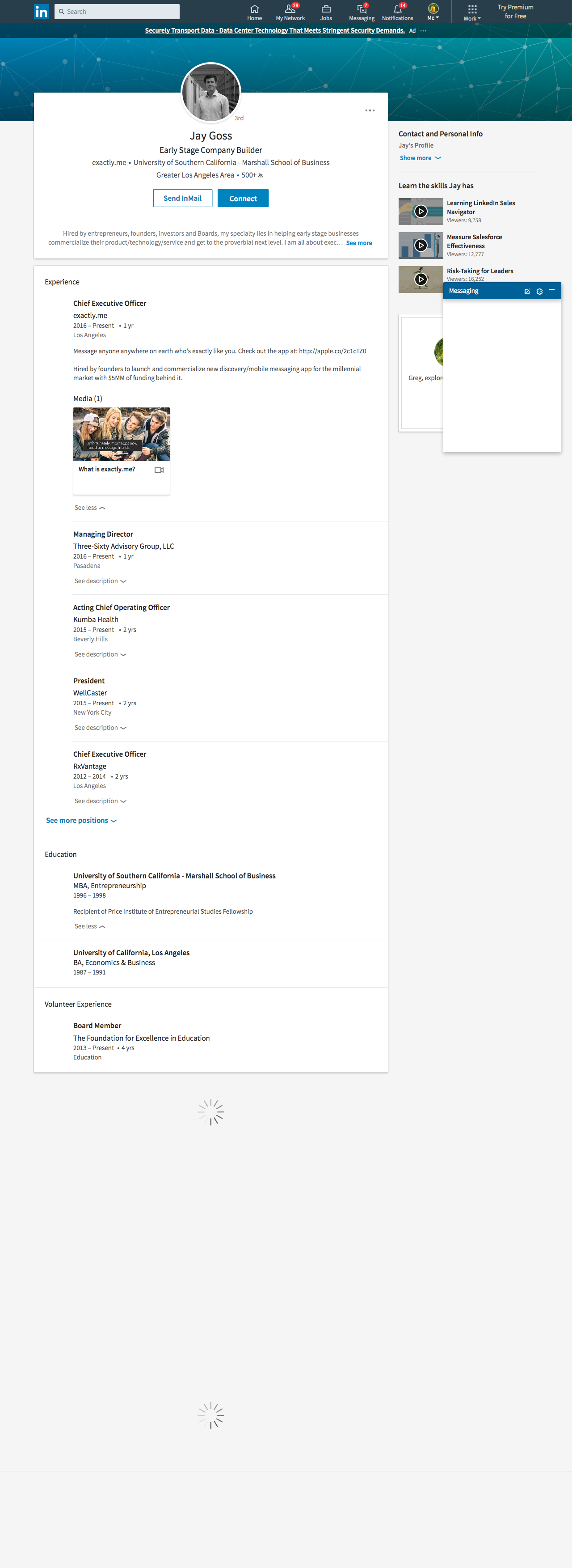This screenshot has height=1568, width=572.
Task: Open the Me account dropdown
Action: [433, 12]
